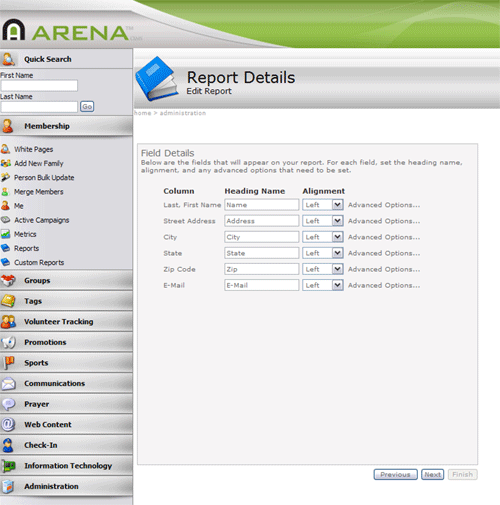Click the Go search button
The width and height of the screenshot is (500, 505).
point(87,107)
